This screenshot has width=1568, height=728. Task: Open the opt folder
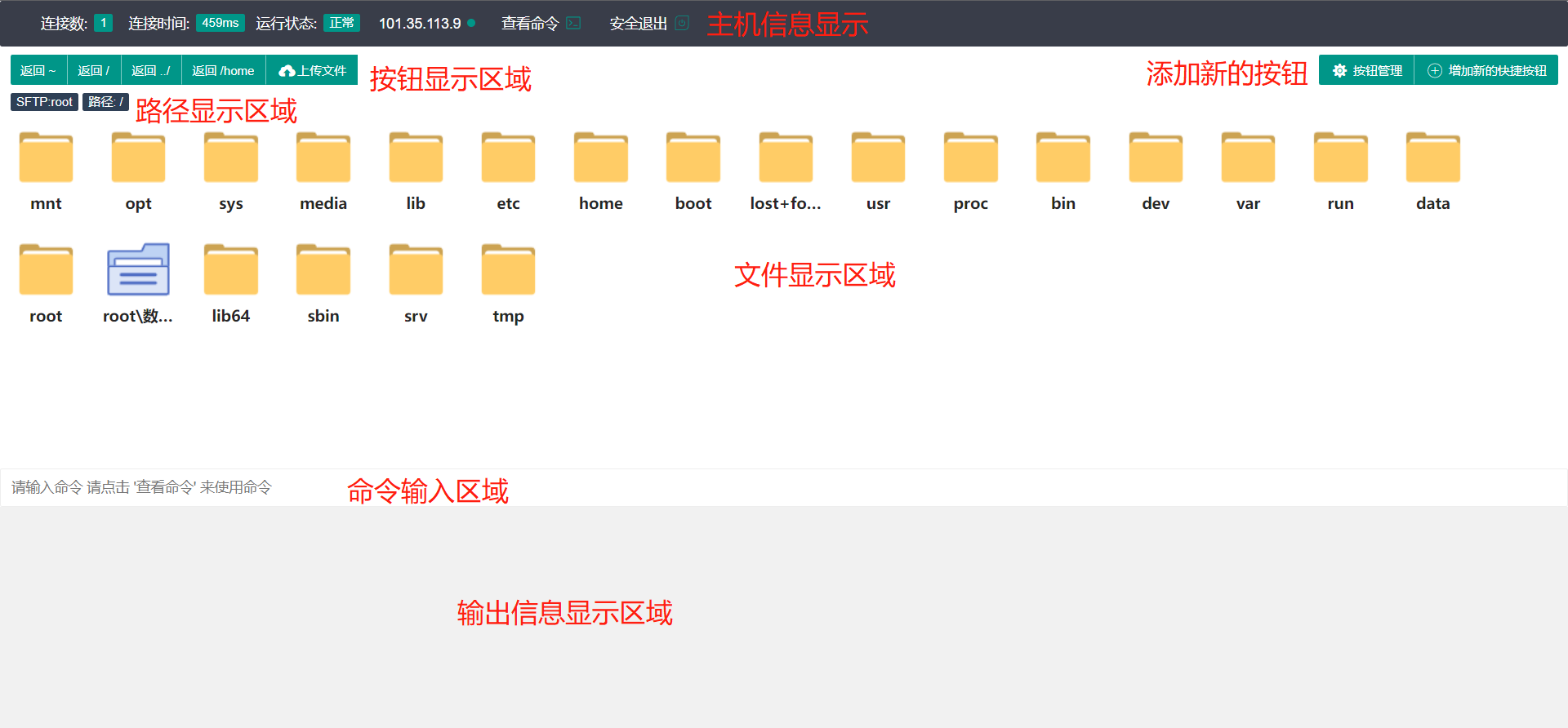click(x=138, y=158)
